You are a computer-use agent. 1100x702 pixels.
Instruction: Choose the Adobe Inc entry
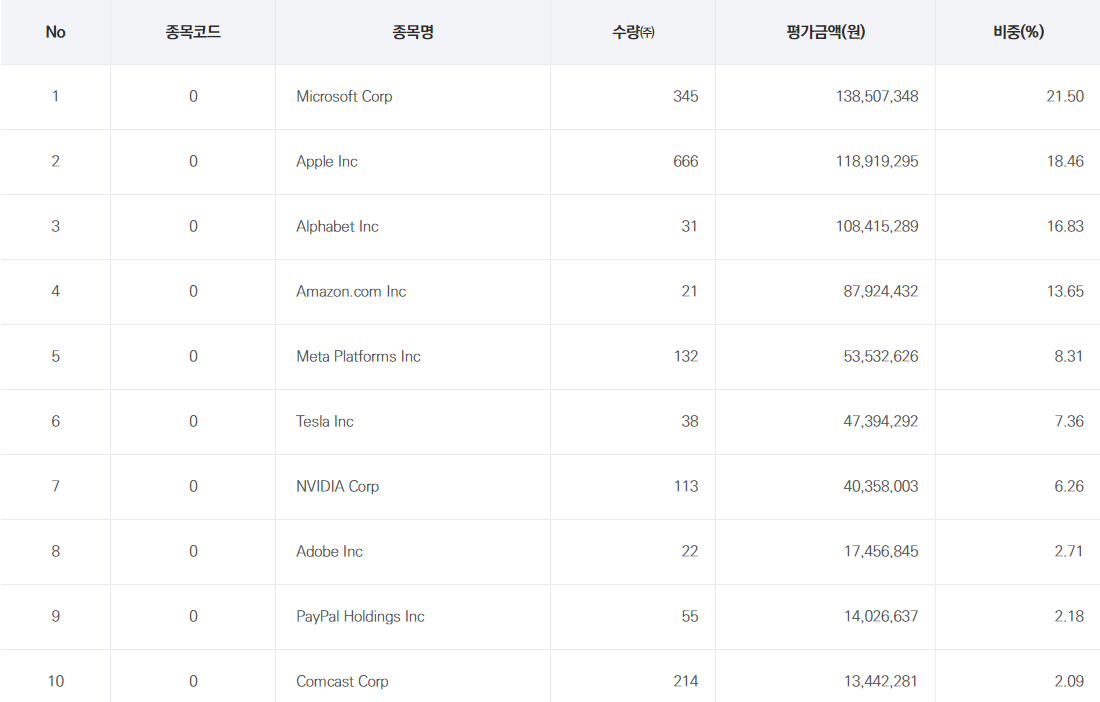point(329,552)
